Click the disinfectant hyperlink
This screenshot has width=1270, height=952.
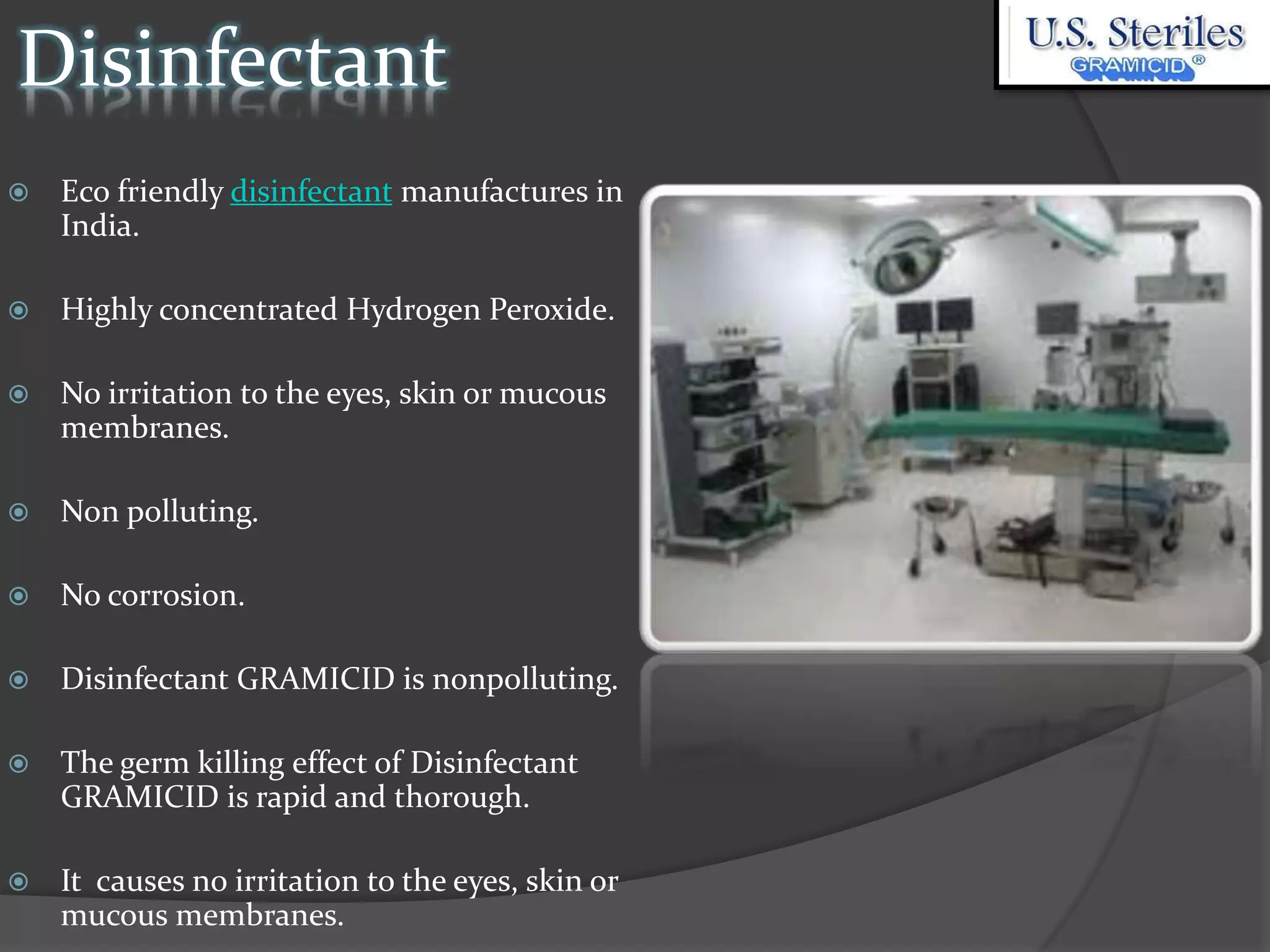click(x=311, y=192)
